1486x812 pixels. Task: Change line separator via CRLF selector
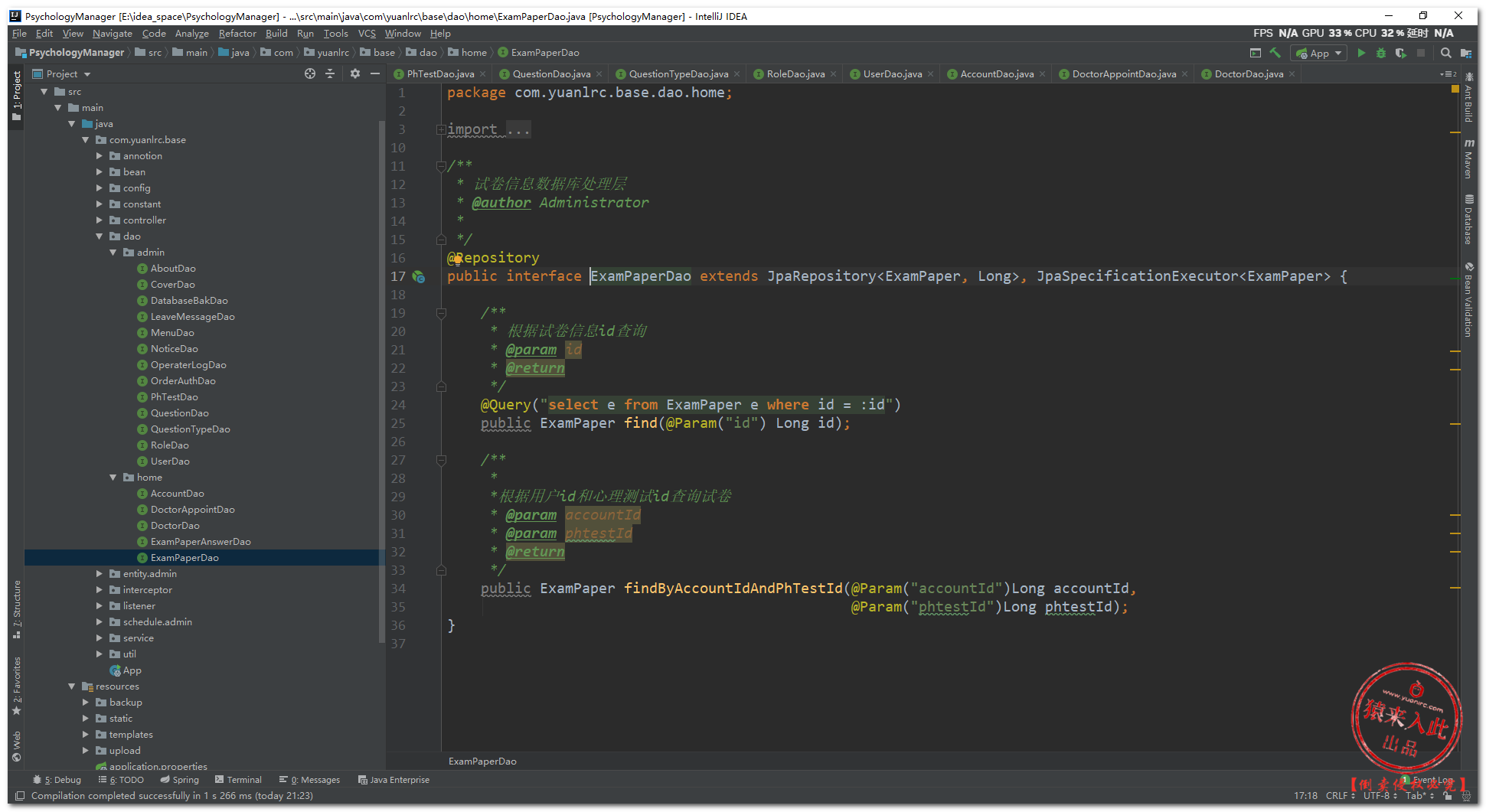coord(1340,796)
